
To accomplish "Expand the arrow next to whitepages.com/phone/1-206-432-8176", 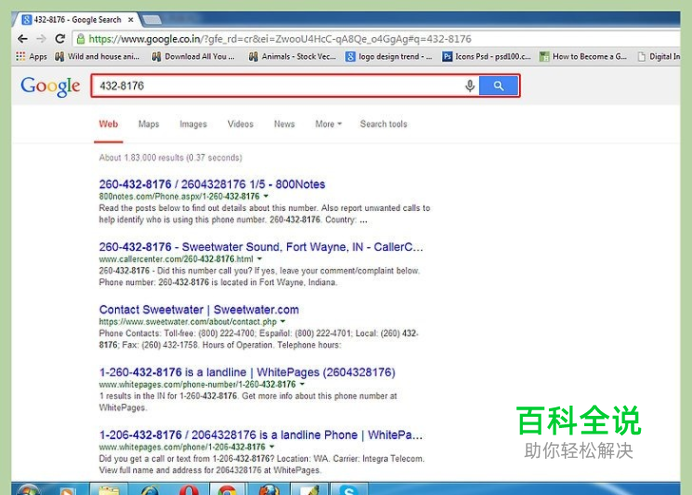I will (272, 446).
